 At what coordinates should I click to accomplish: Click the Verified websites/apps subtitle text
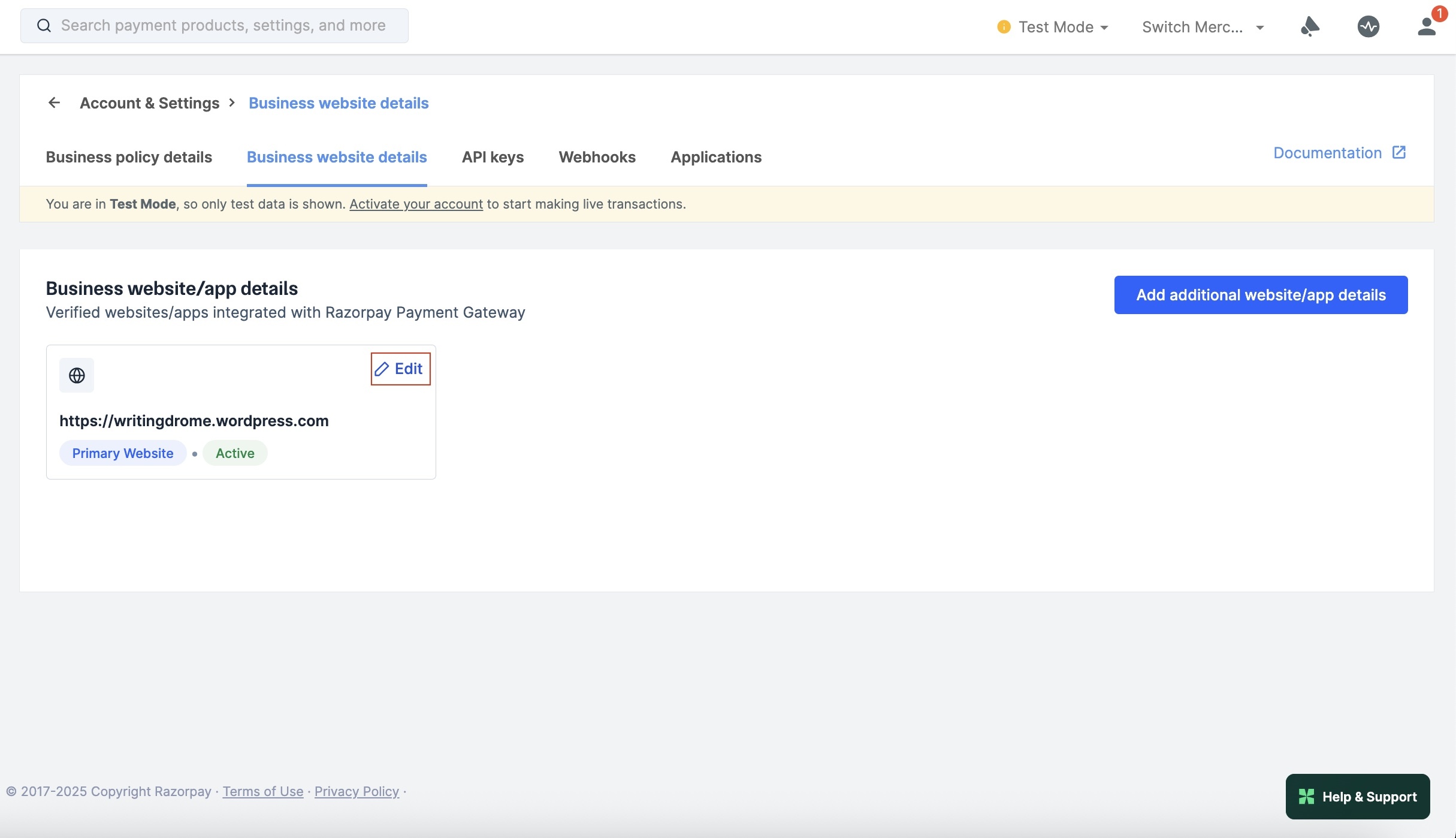click(x=285, y=312)
